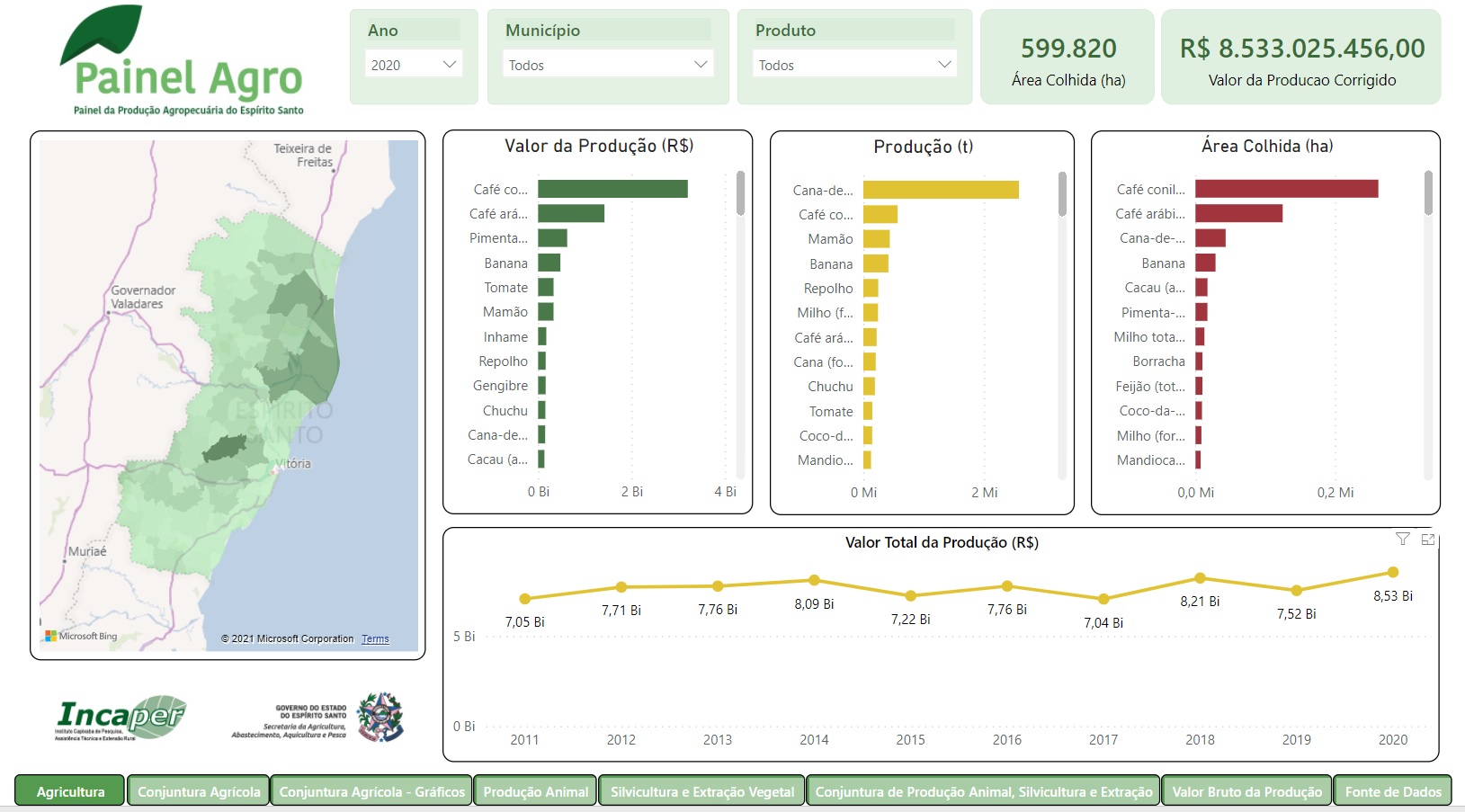1465x812 pixels.
Task: Open the Fonte de Dados tab
Action: (x=1392, y=791)
